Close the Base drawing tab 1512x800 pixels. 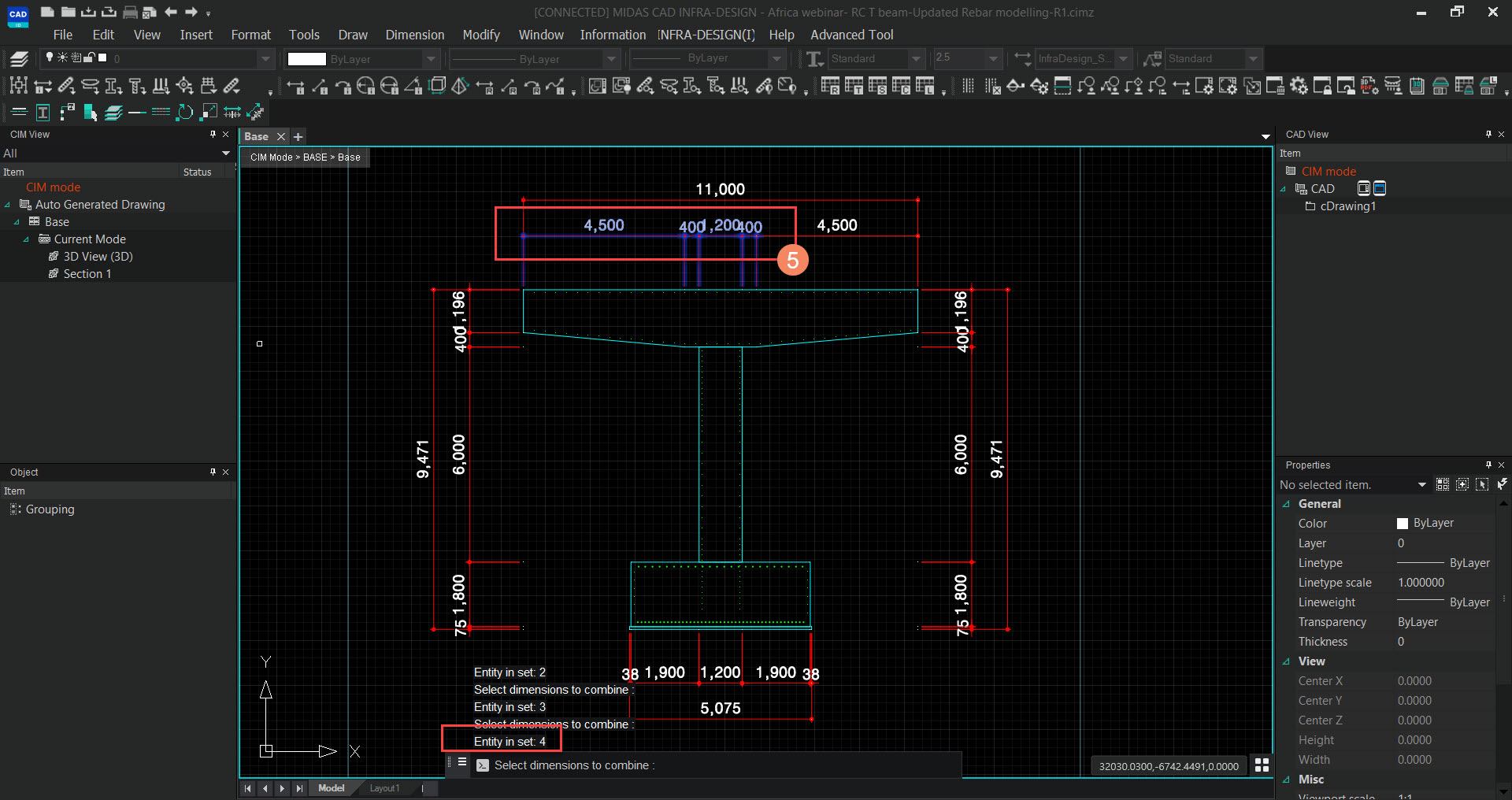(280, 137)
